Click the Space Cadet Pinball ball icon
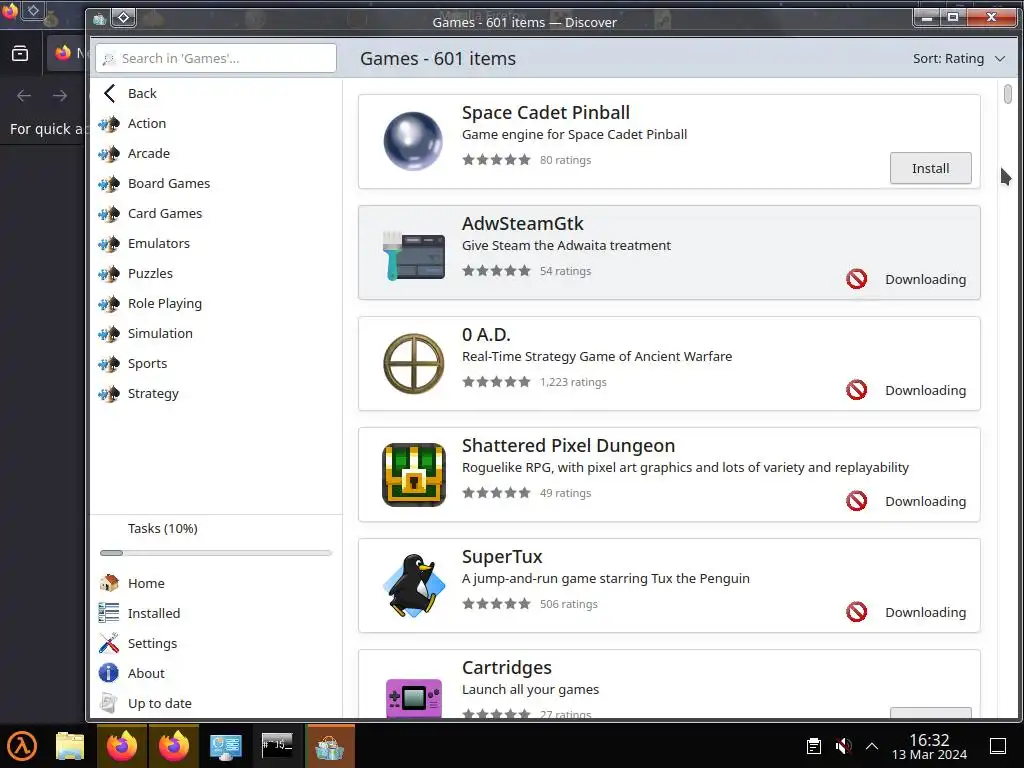Image resolution: width=1024 pixels, height=768 pixels. (413, 141)
